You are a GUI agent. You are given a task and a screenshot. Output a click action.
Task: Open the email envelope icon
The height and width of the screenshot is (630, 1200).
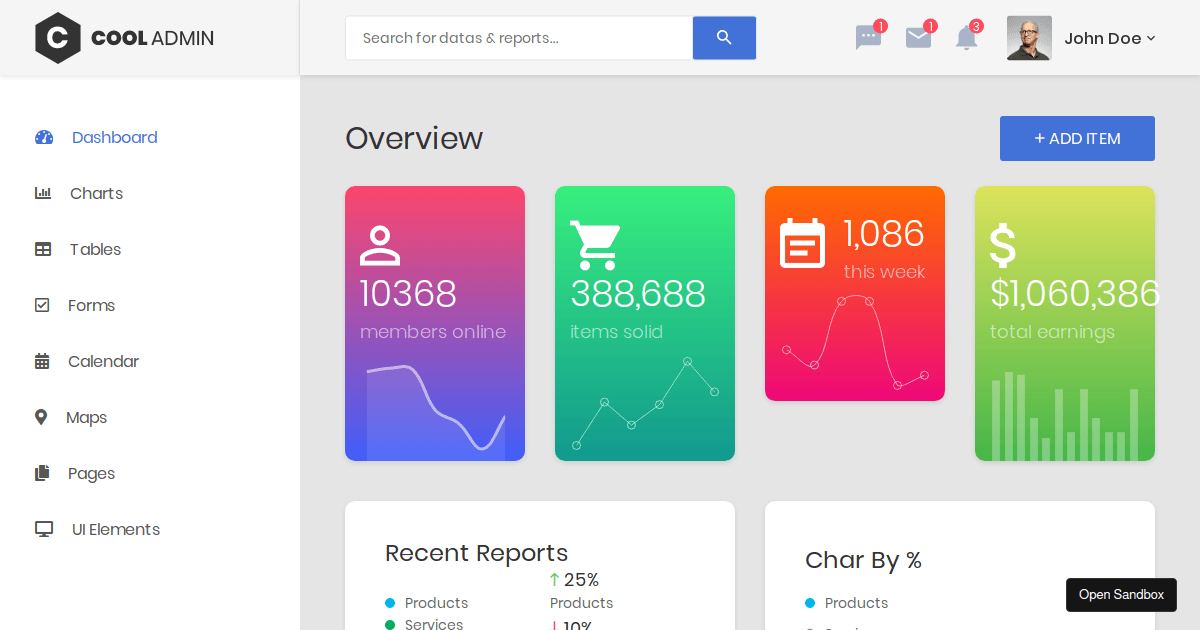[x=918, y=38]
